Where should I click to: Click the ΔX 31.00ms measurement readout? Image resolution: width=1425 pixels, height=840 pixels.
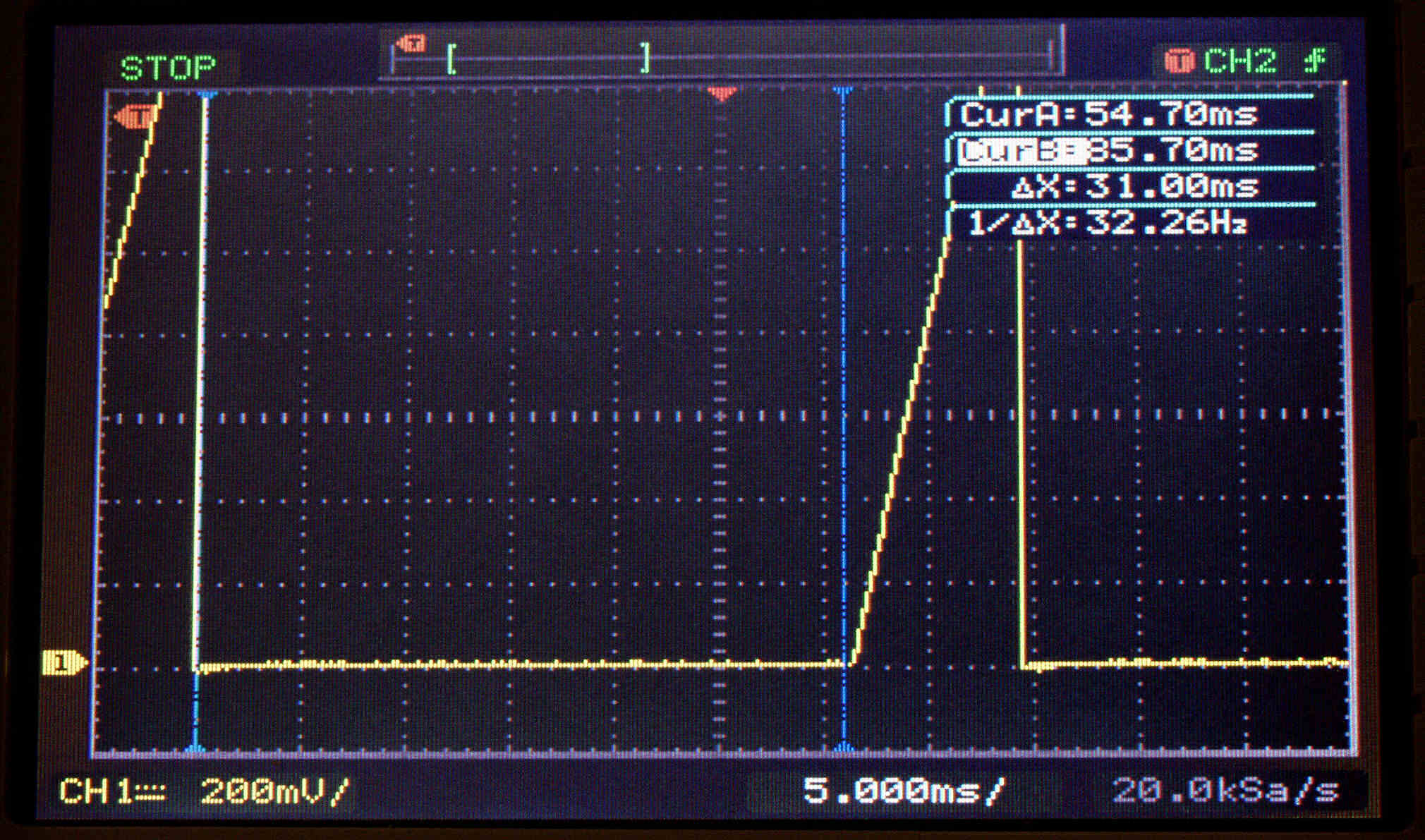pyautogui.click(x=1134, y=188)
